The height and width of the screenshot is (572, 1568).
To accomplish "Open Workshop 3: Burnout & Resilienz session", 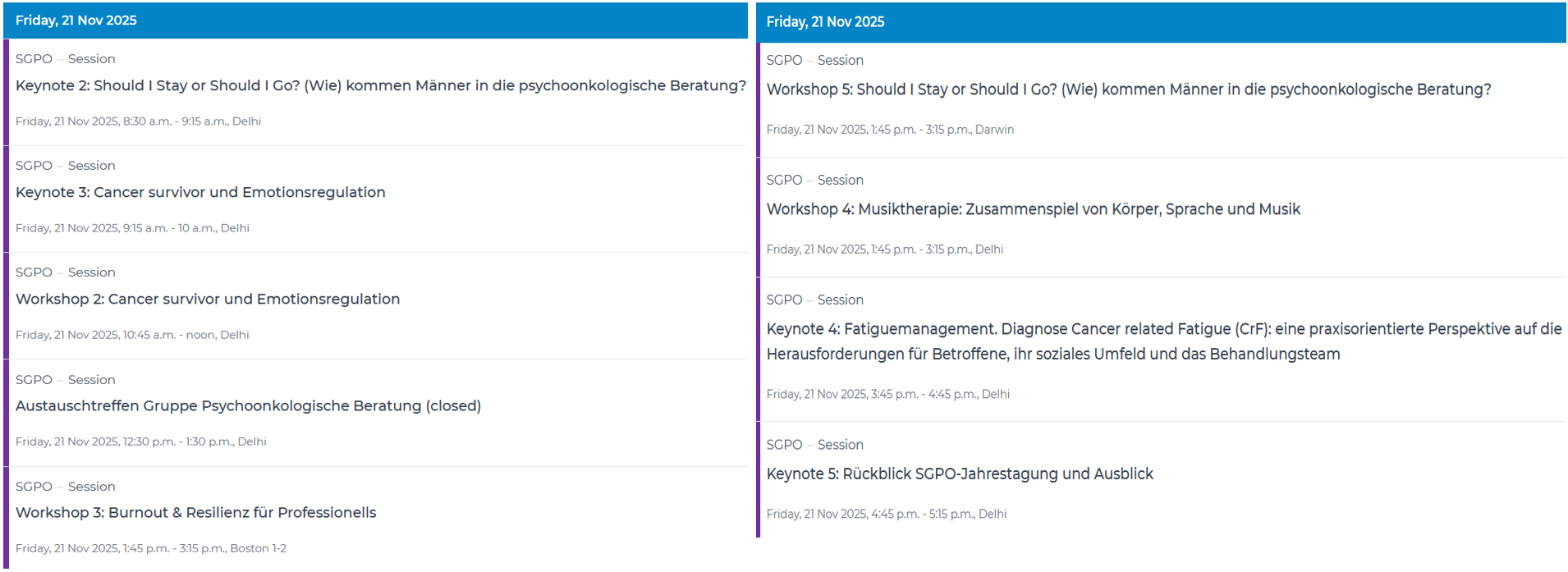I will click(x=195, y=512).
